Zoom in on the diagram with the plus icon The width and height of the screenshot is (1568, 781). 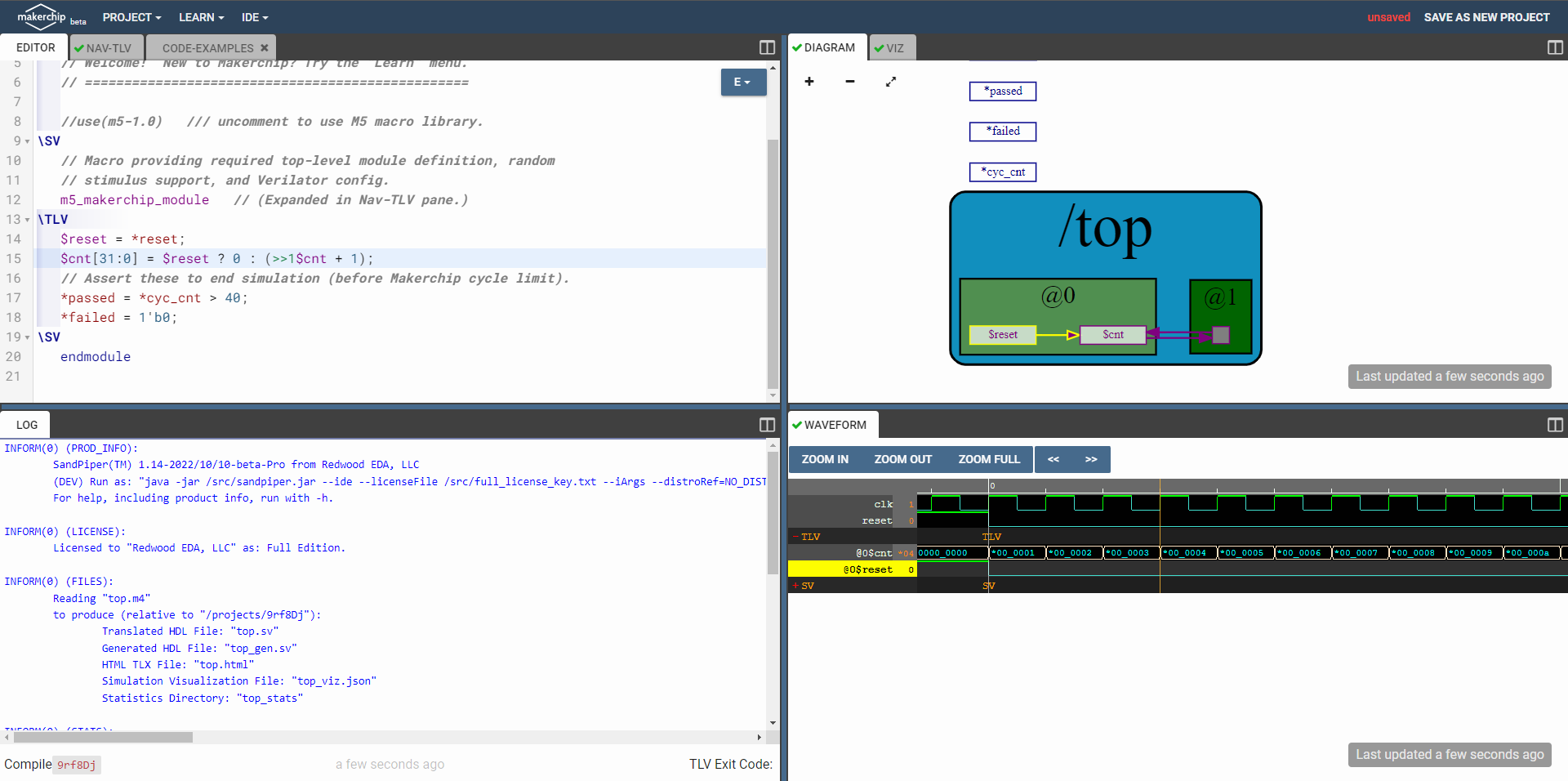(x=808, y=82)
